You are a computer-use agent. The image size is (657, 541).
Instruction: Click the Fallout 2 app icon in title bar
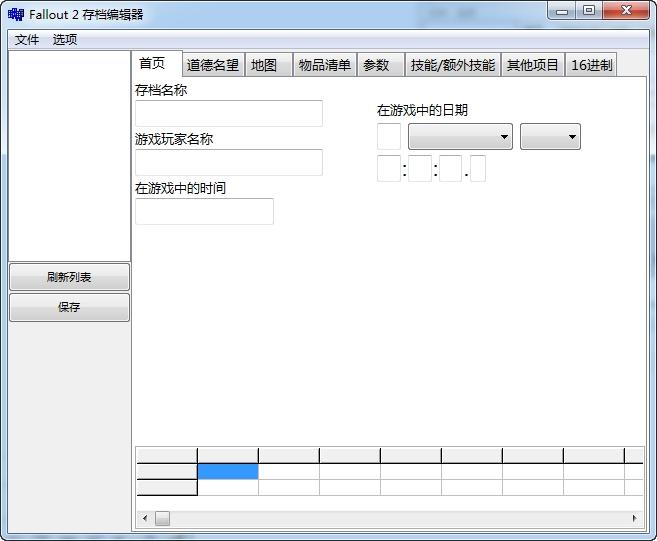16,15
